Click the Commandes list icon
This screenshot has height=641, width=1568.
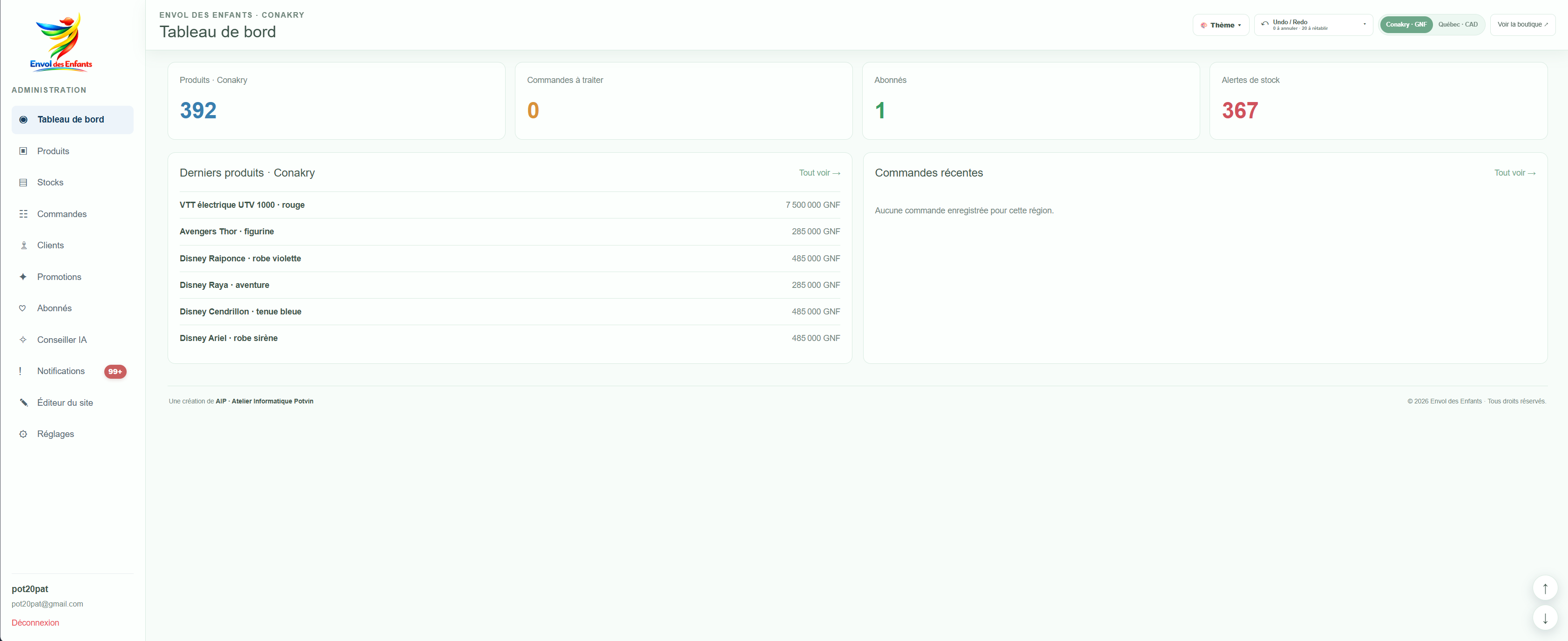23,214
